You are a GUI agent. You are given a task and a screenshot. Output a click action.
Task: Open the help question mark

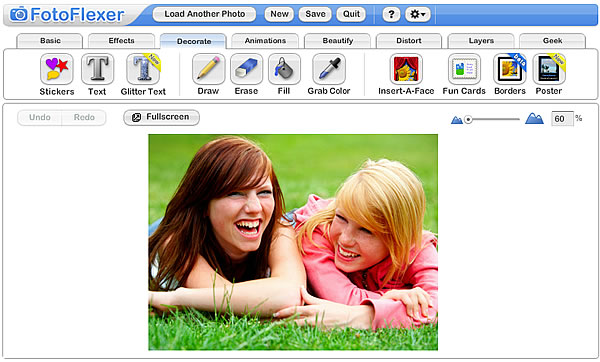tap(391, 15)
